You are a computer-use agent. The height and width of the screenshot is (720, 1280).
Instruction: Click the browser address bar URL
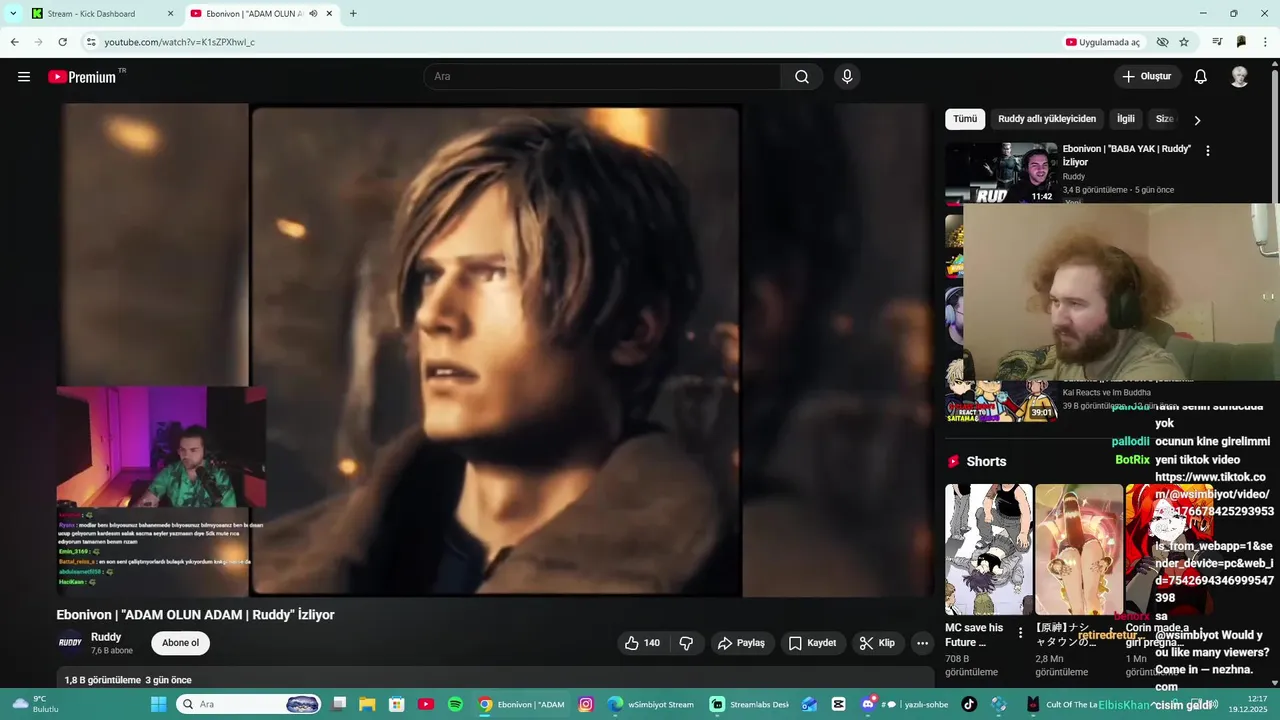tap(180, 42)
